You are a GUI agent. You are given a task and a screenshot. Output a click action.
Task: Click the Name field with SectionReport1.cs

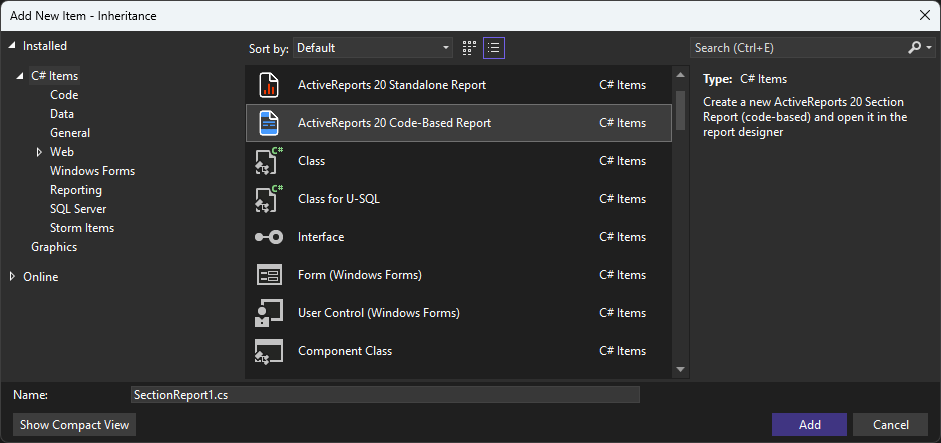tap(385, 394)
